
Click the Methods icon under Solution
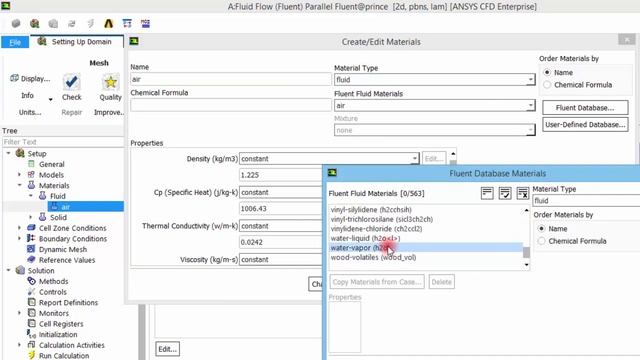pyautogui.click(x=31, y=281)
